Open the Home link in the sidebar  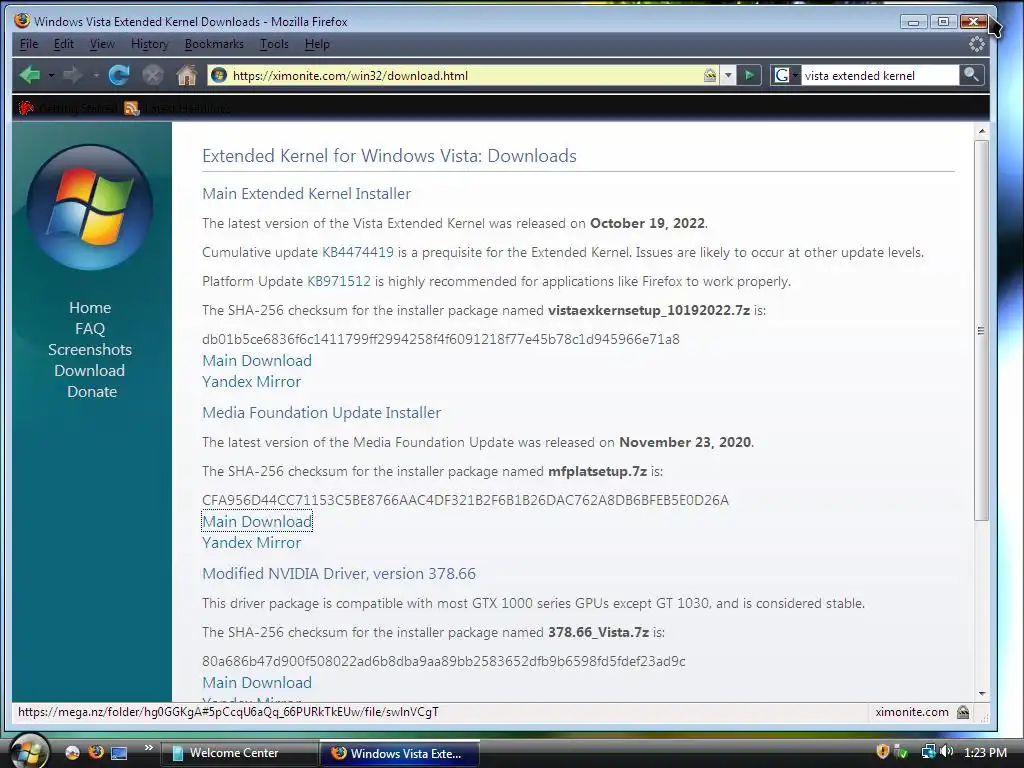[x=90, y=308]
